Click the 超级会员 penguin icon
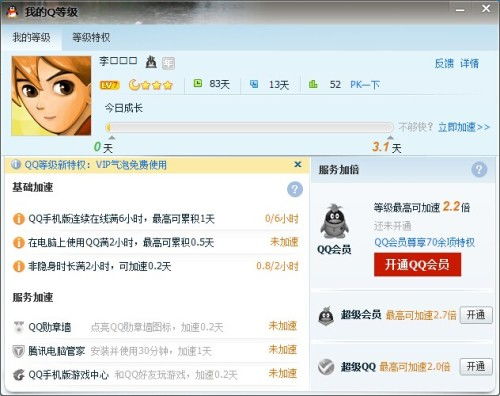This screenshot has width=500, height=396. point(326,316)
